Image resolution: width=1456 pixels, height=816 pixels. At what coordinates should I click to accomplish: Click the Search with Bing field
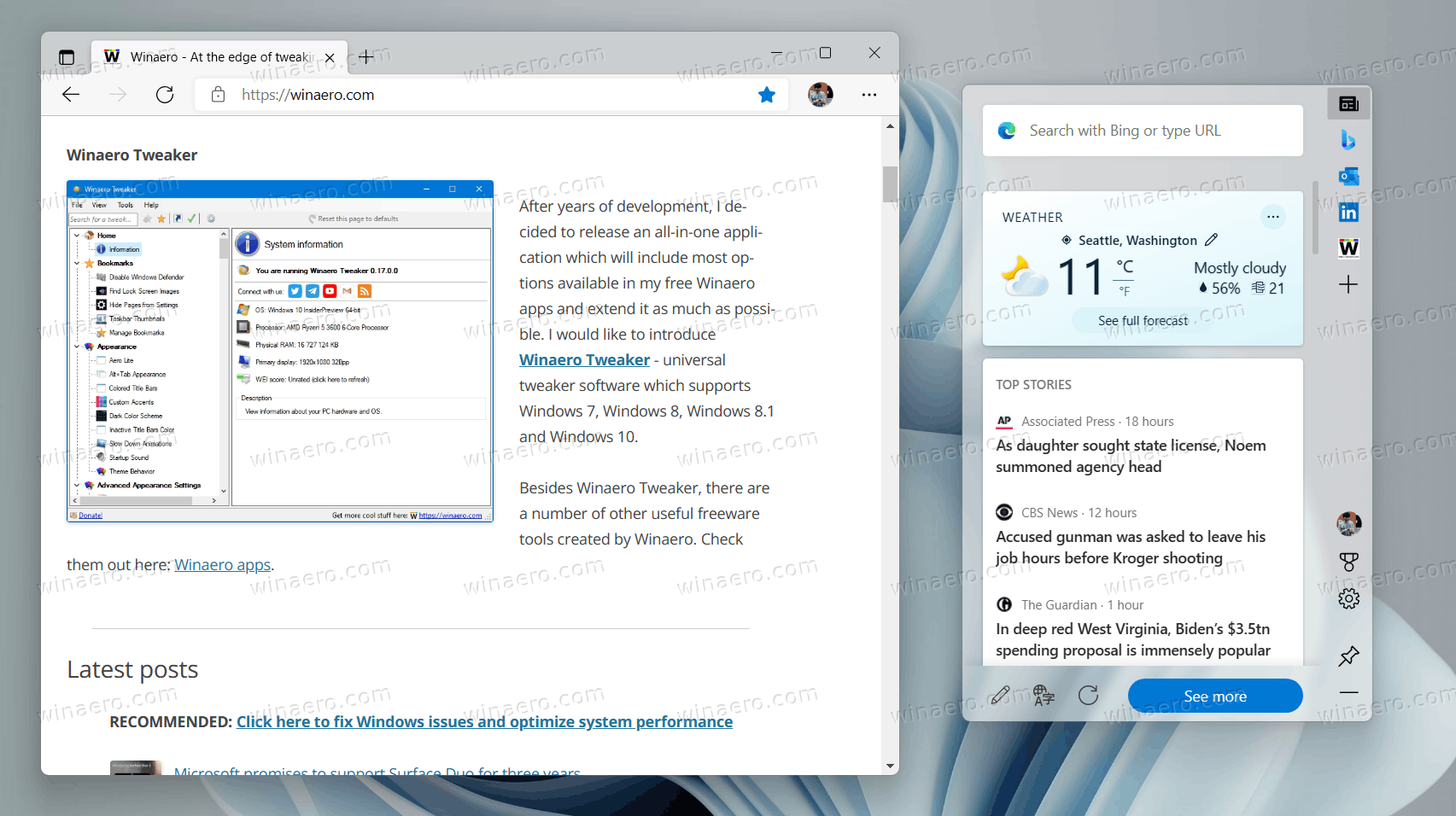point(1143,131)
